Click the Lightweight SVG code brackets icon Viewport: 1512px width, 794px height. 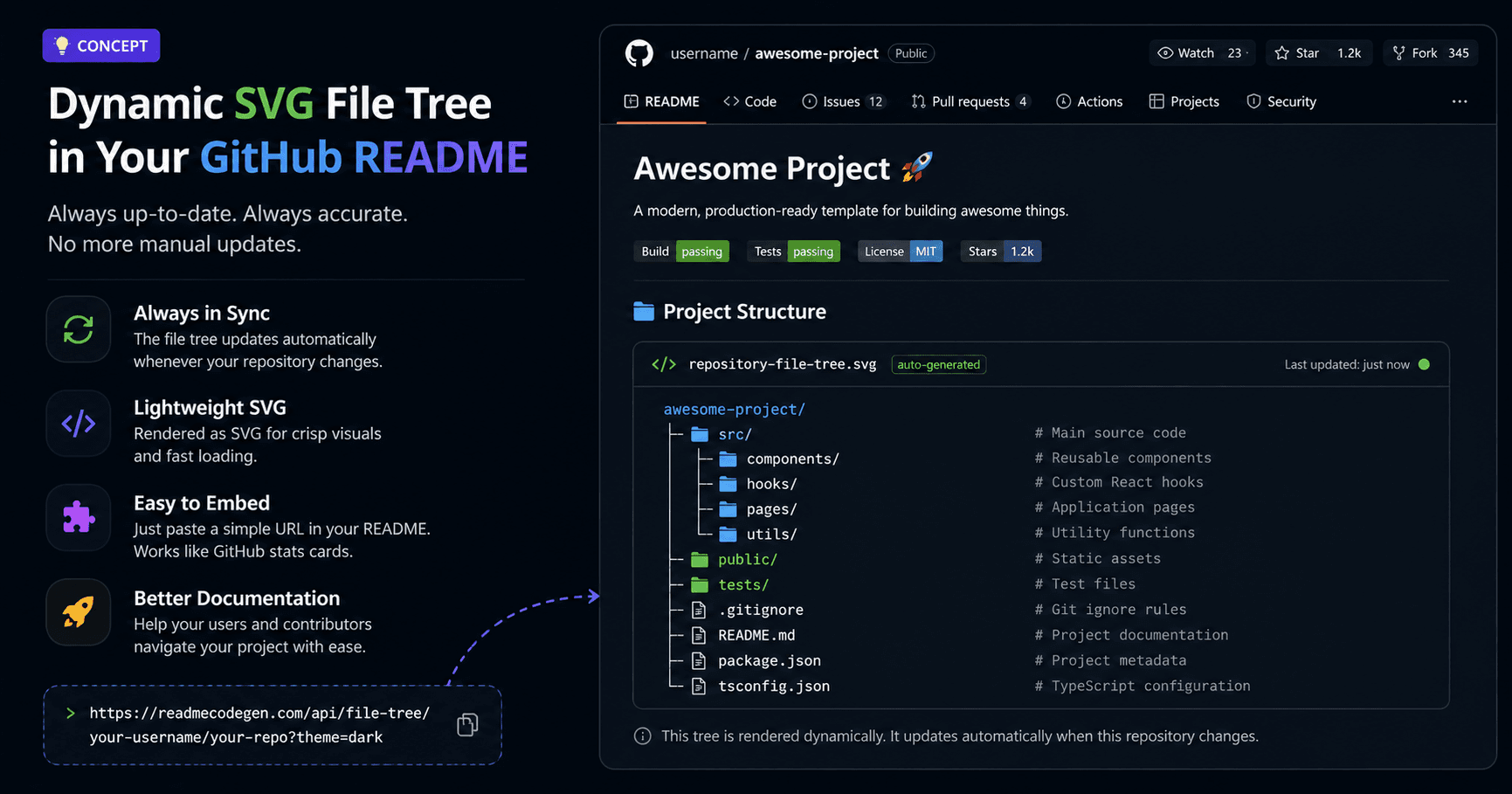pyautogui.click(x=79, y=424)
